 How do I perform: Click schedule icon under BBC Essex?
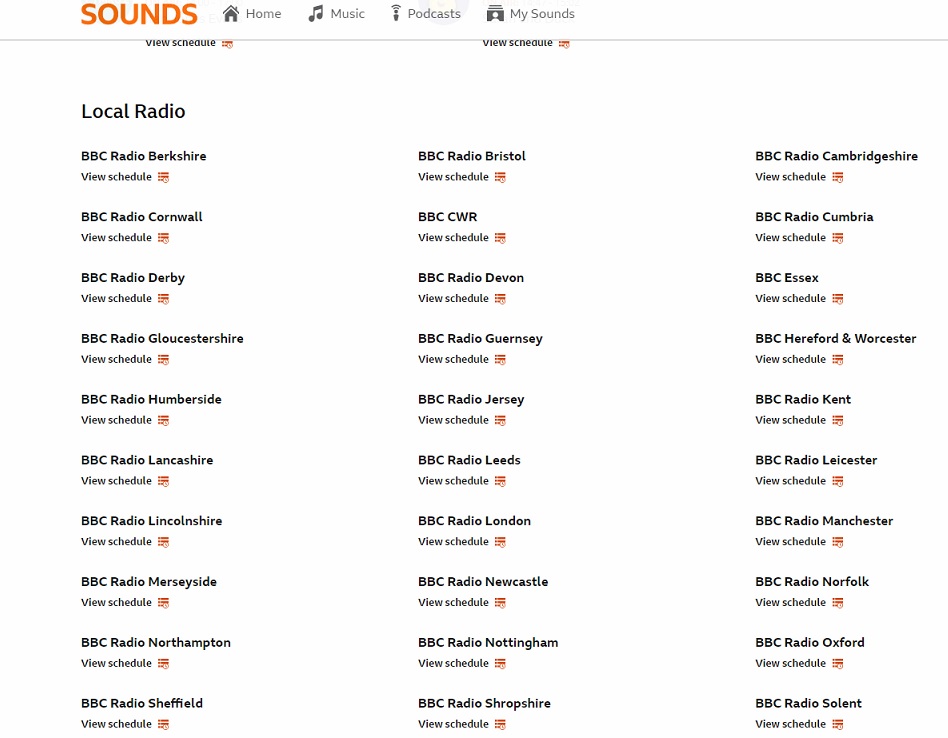(837, 299)
